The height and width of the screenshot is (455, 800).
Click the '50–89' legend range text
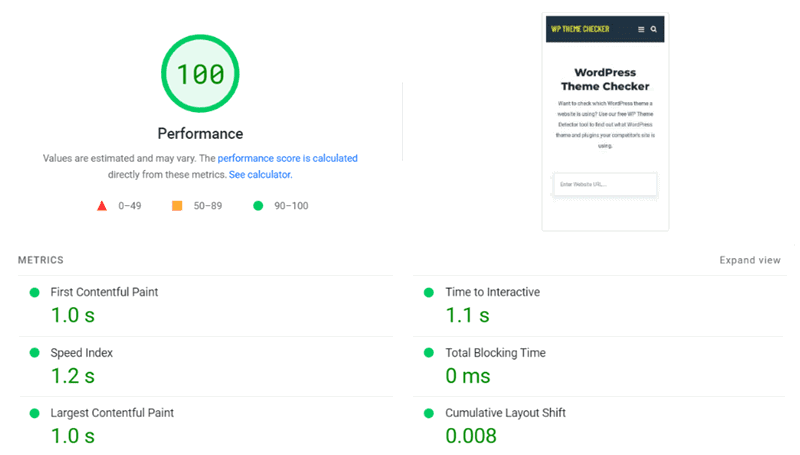[x=208, y=206]
